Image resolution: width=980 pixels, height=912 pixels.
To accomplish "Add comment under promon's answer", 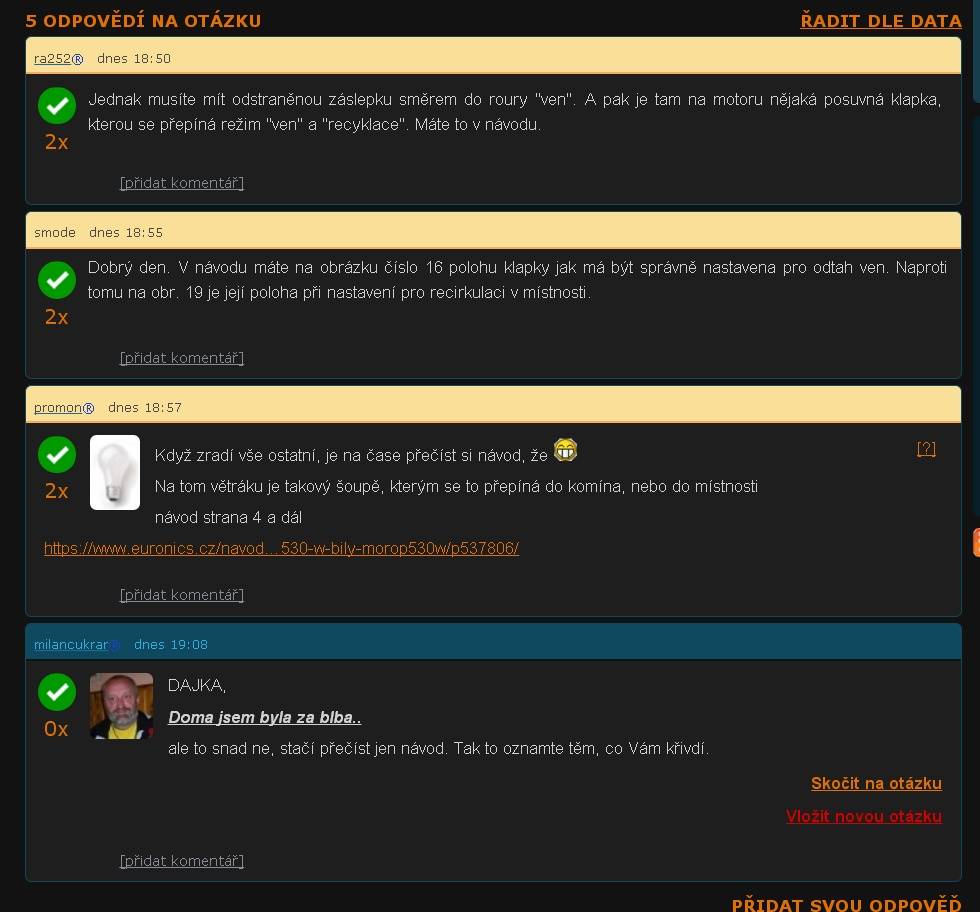I will click(x=181, y=595).
